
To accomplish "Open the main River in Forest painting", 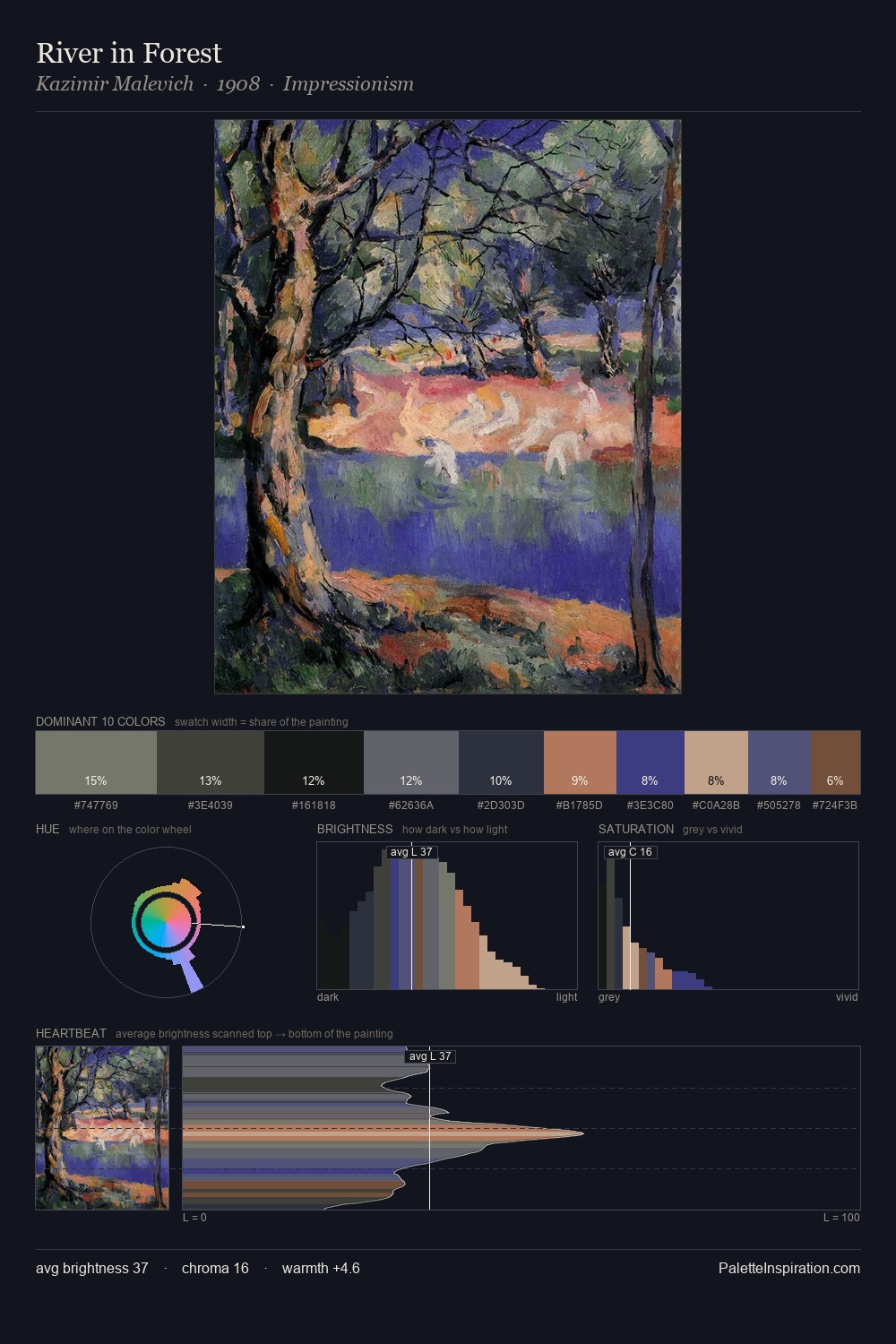I will [x=448, y=407].
